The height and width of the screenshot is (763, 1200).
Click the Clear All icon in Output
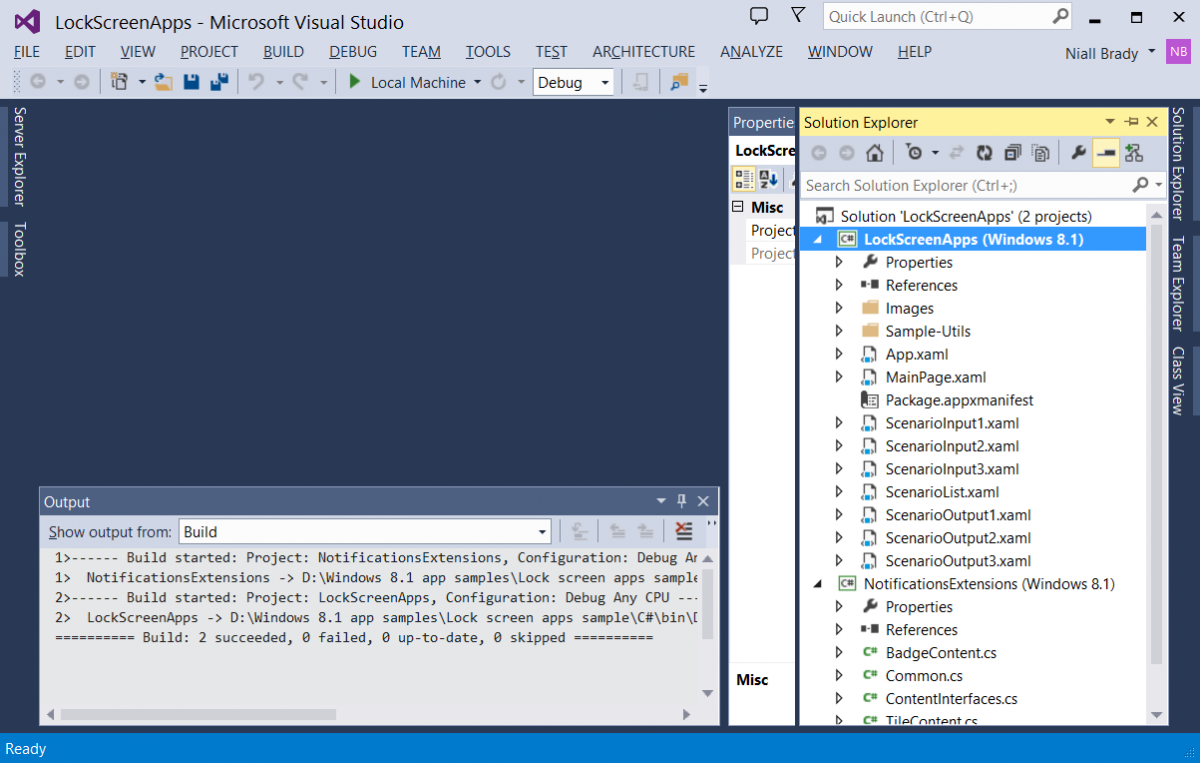point(683,531)
